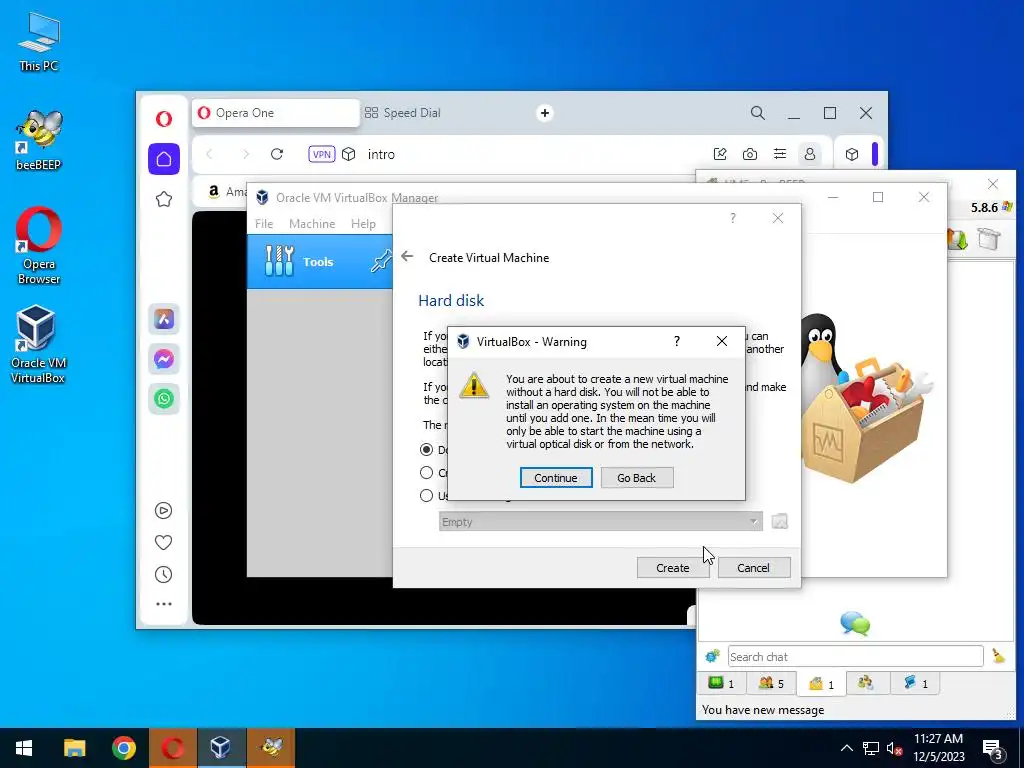Open the VirtualBox File menu
Viewport: 1024px width, 768px height.
264,223
